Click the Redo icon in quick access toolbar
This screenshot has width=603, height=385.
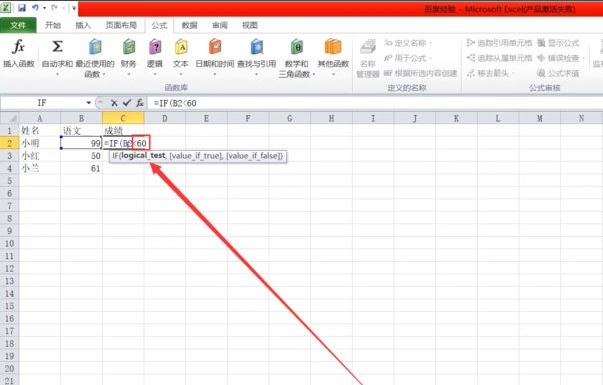pos(55,8)
